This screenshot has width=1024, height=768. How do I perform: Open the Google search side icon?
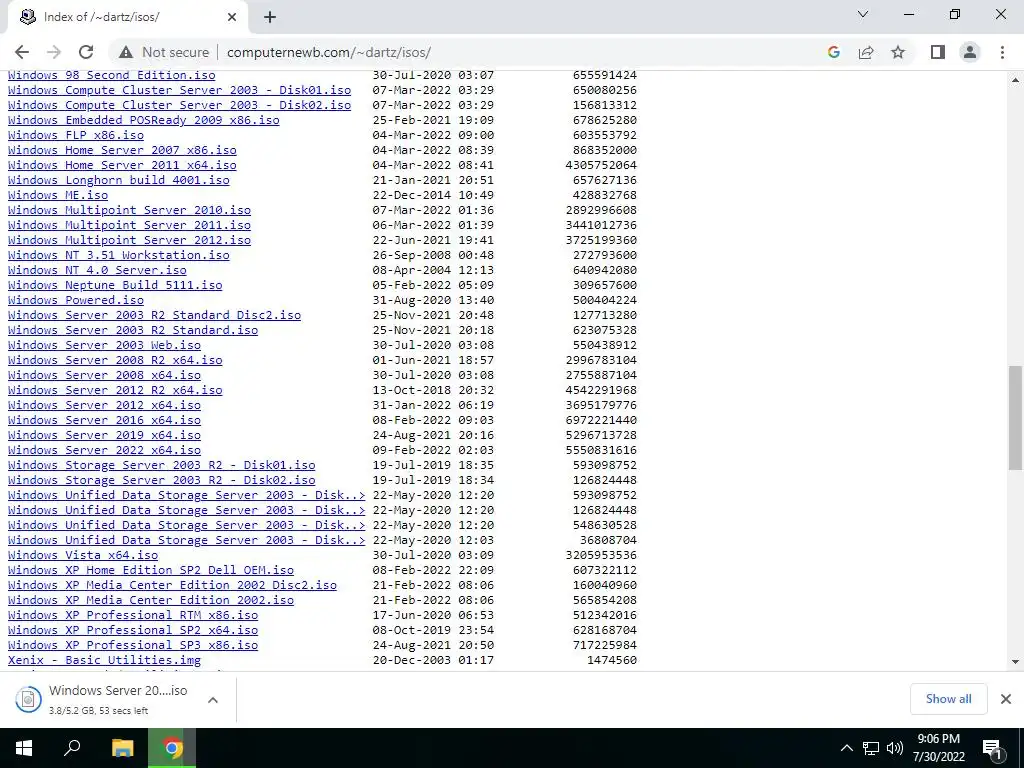[833, 52]
